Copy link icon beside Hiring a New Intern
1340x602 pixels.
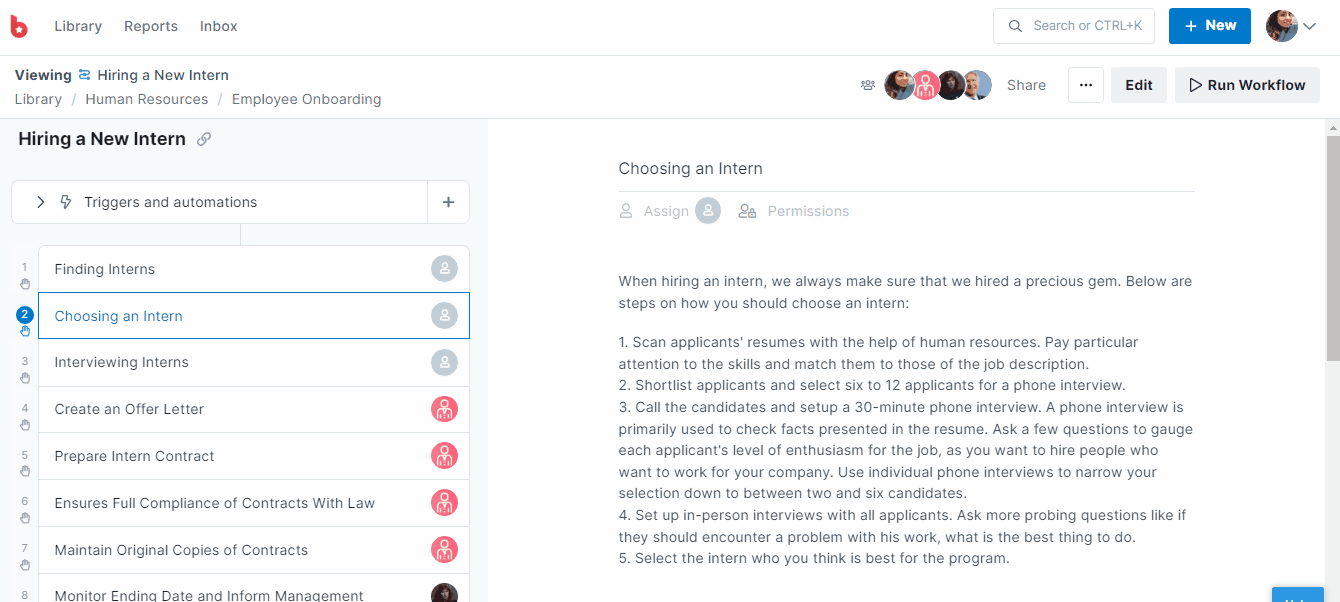(x=204, y=140)
